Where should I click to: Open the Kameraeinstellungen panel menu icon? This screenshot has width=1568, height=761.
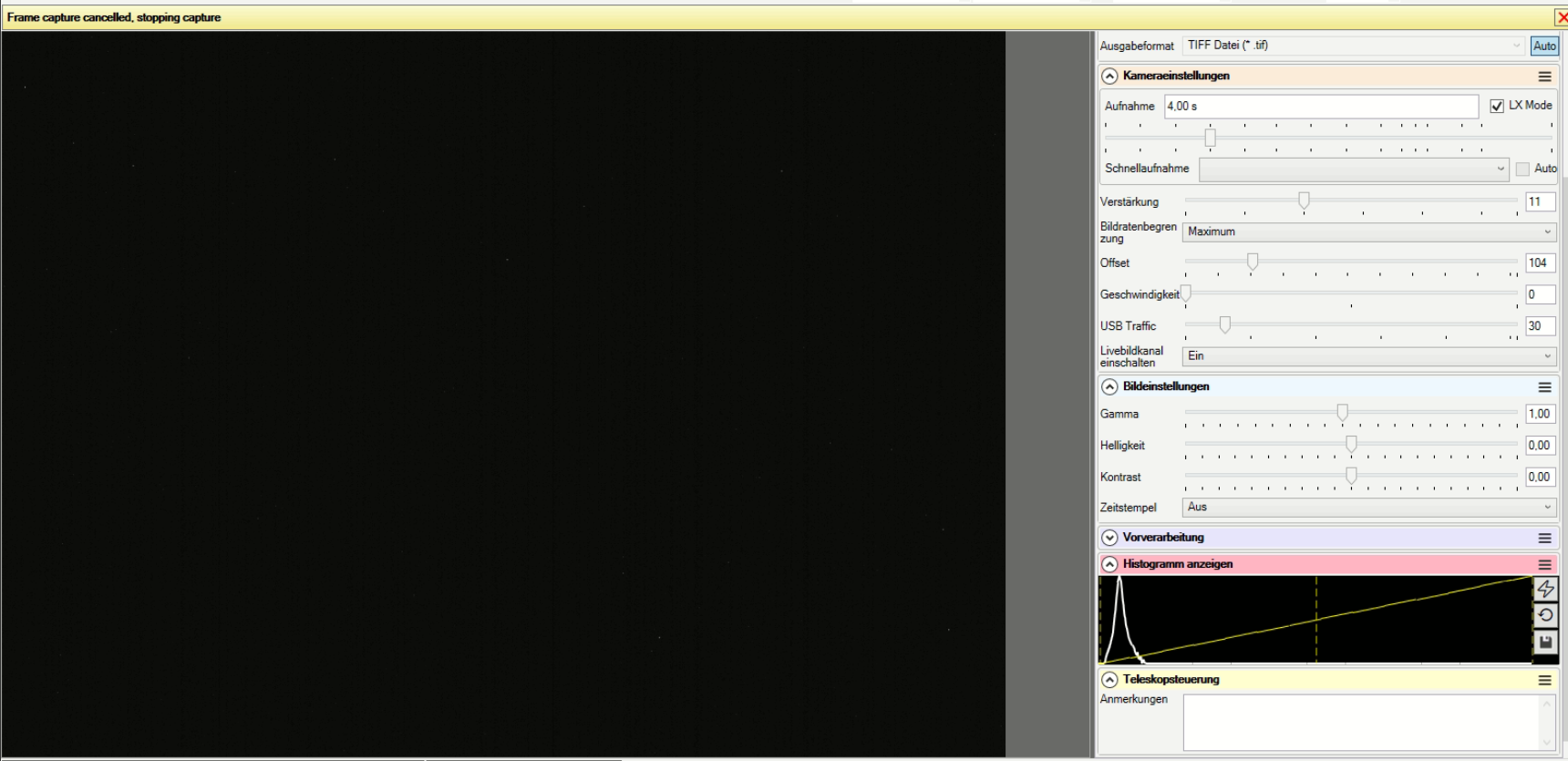point(1544,77)
